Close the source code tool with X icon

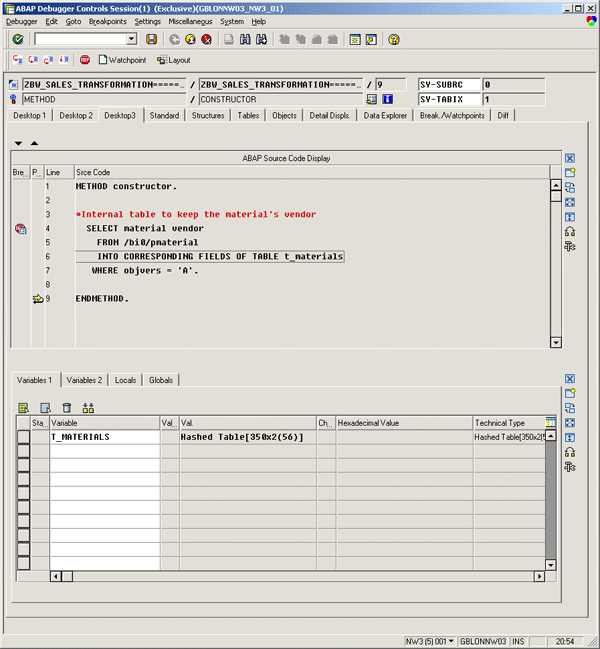pos(569,158)
